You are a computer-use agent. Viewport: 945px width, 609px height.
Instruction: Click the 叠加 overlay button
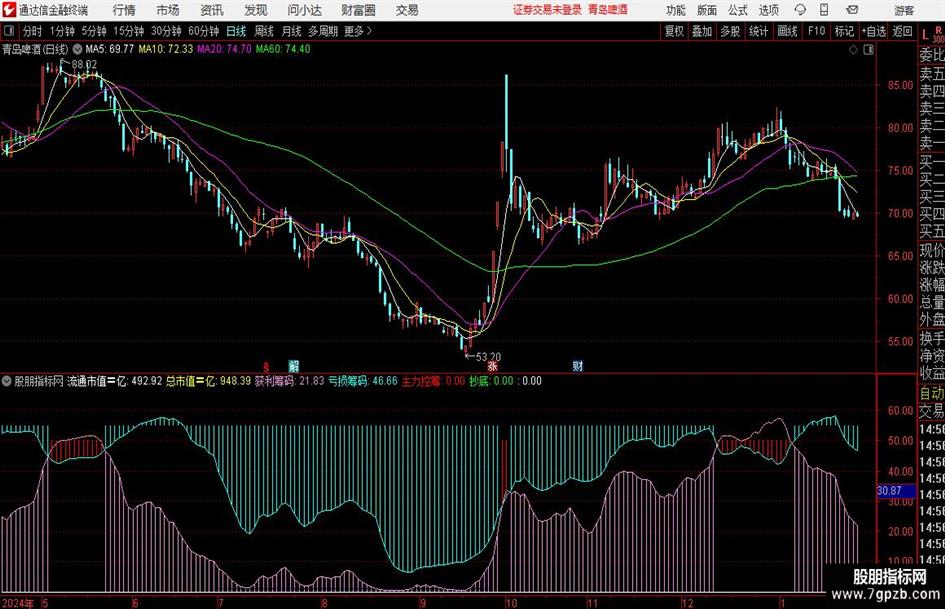(x=702, y=31)
